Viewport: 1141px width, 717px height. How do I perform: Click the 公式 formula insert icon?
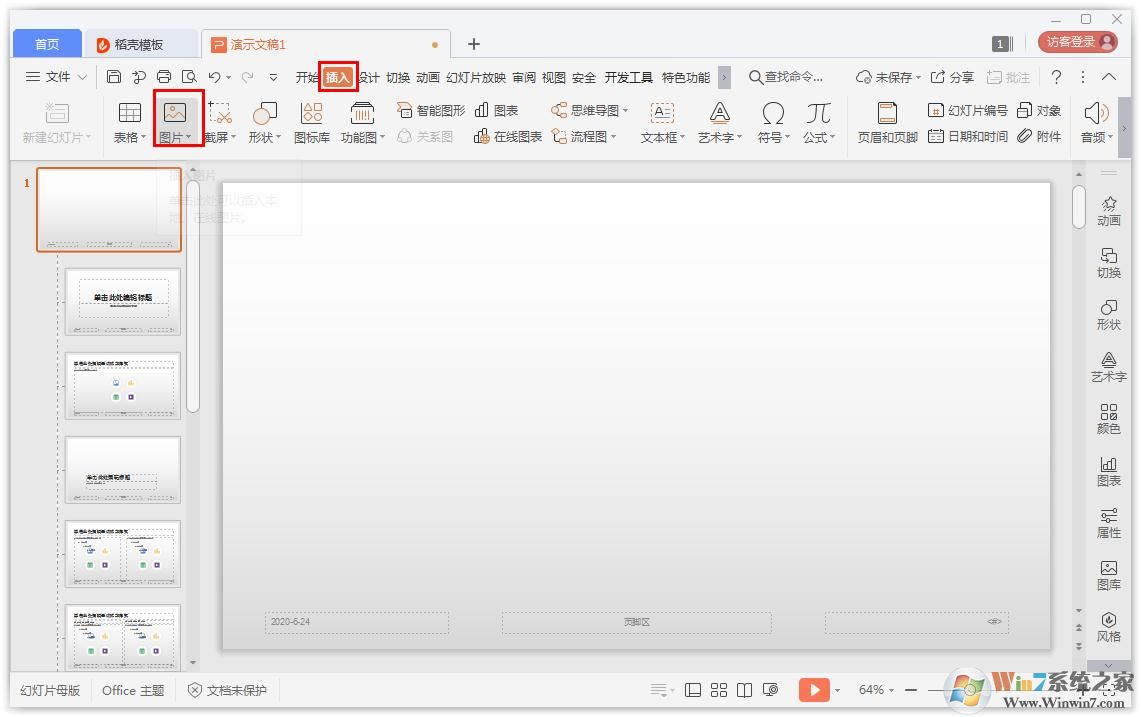click(816, 120)
